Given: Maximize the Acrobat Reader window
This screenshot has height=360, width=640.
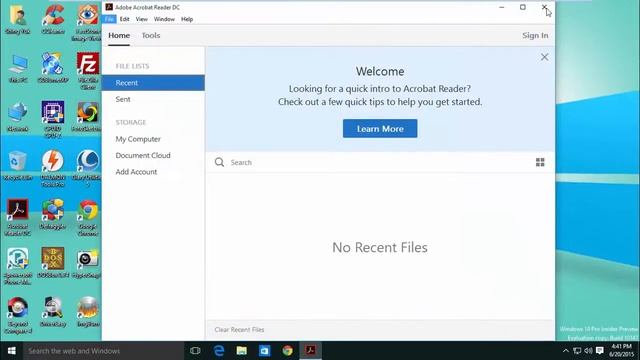Looking at the screenshot, I should tap(522, 7).
